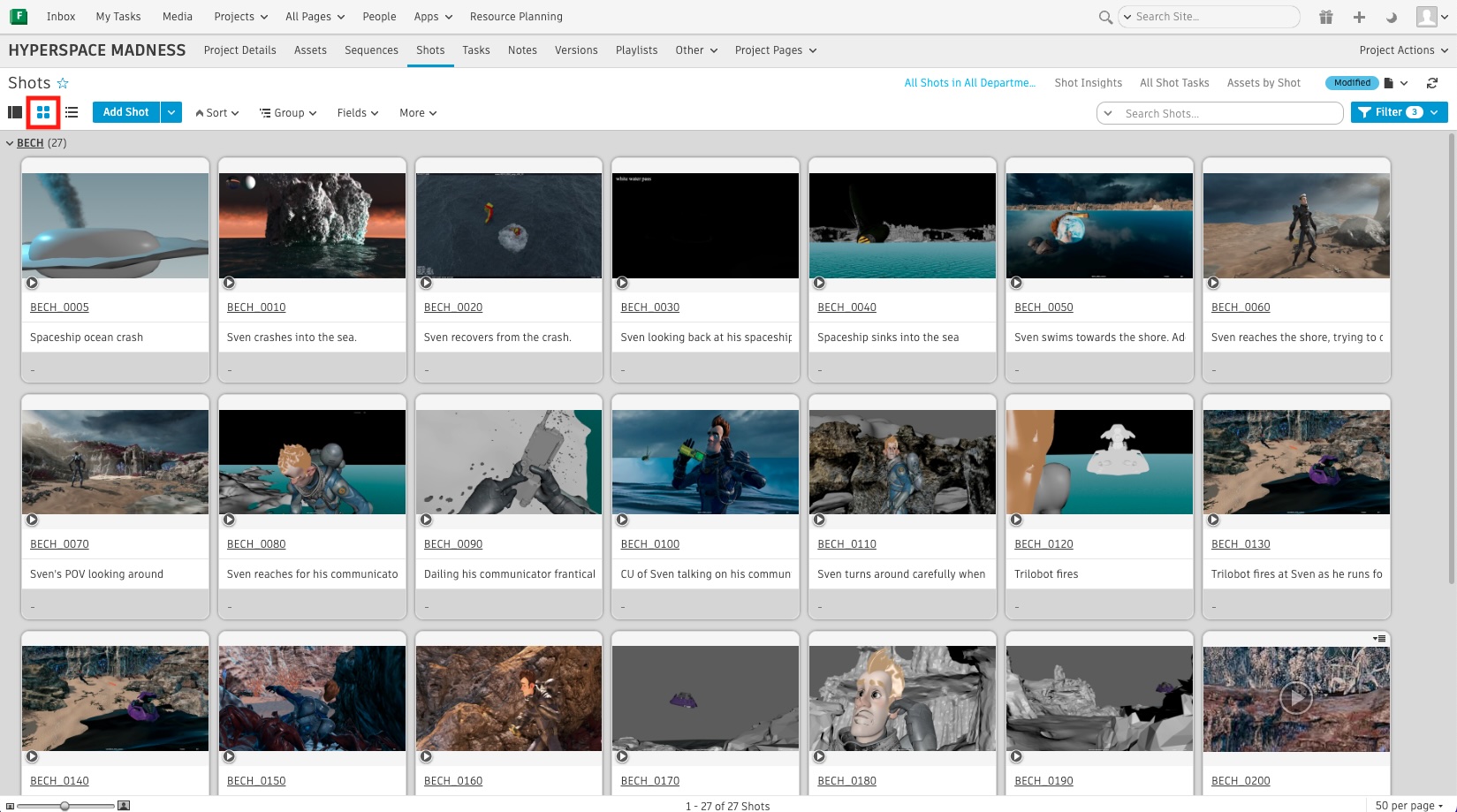Open the Group dropdown
This screenshot has width=1457, height=812.
point(288,113)
